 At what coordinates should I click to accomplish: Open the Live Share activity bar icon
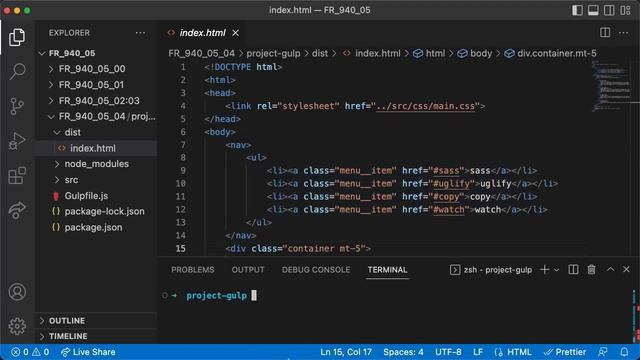click(x=17, y=210)
